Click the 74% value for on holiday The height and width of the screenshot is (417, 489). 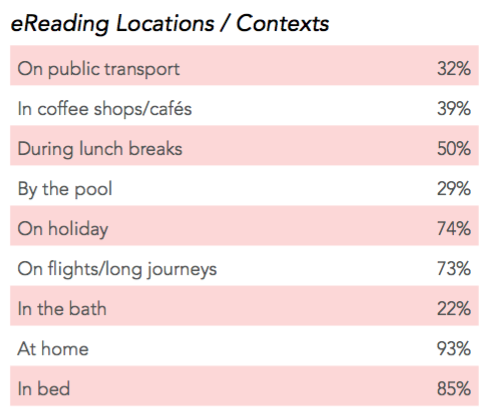(454, 228)
